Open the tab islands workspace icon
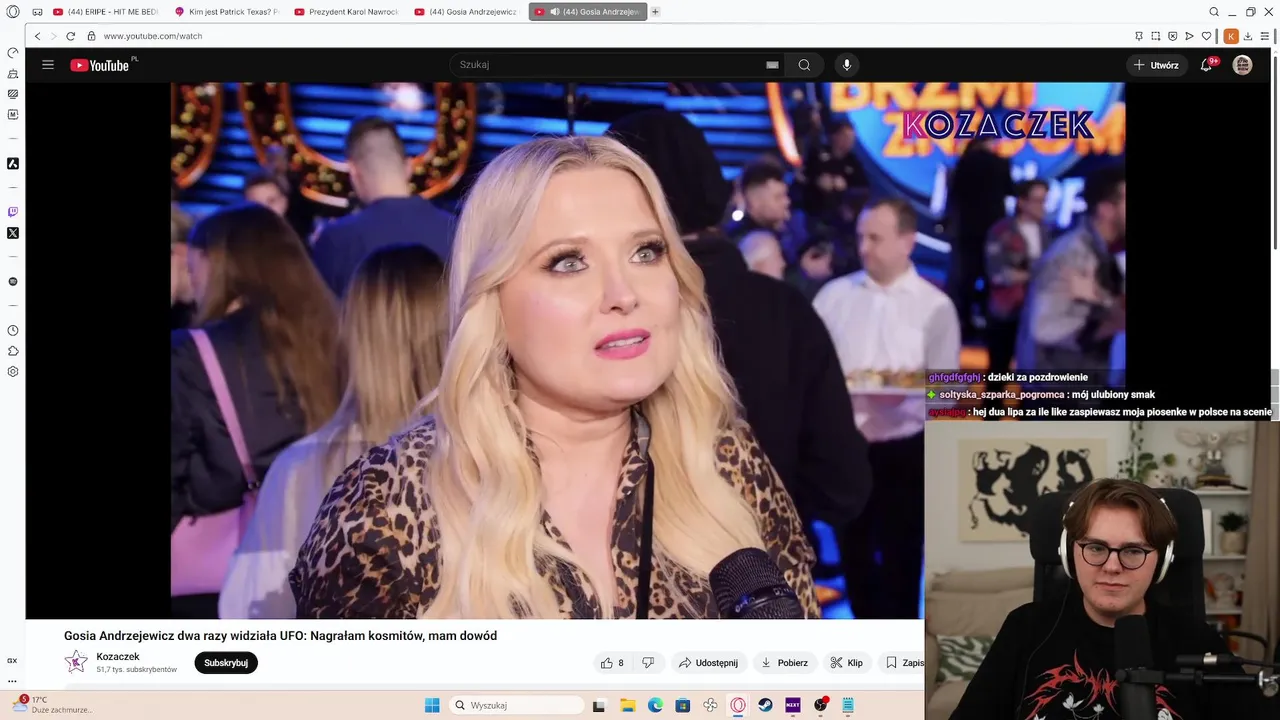1280x720 pixels. (37, 12)
